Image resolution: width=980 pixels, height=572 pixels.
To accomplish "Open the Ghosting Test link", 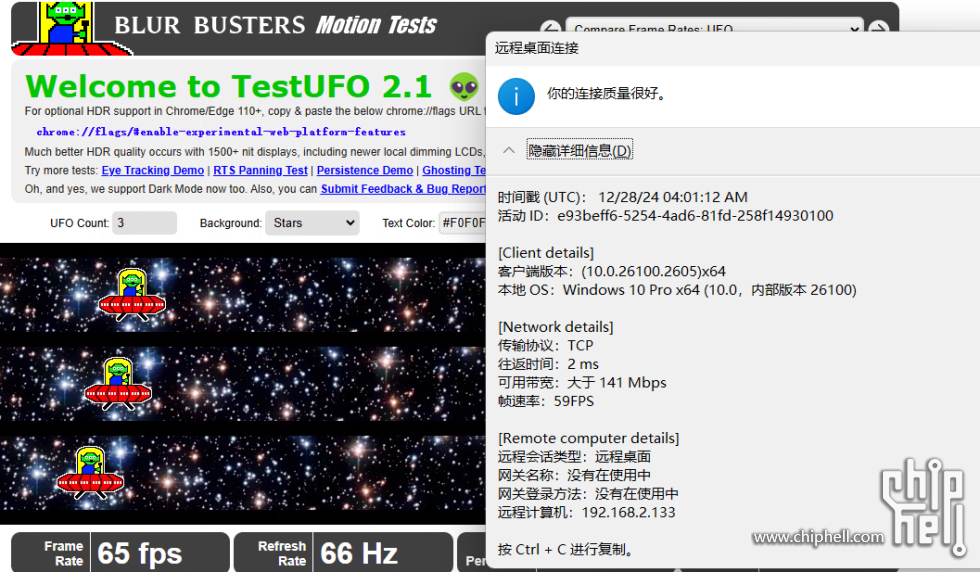I will click(454, 170).
